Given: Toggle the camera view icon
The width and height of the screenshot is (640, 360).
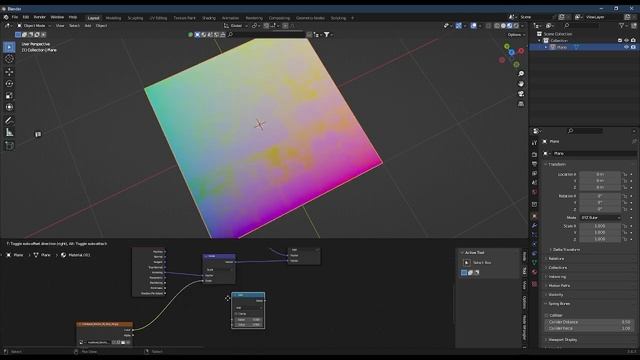Looking at the screenshot, I should pyautogui.click(x=521, y=94).
